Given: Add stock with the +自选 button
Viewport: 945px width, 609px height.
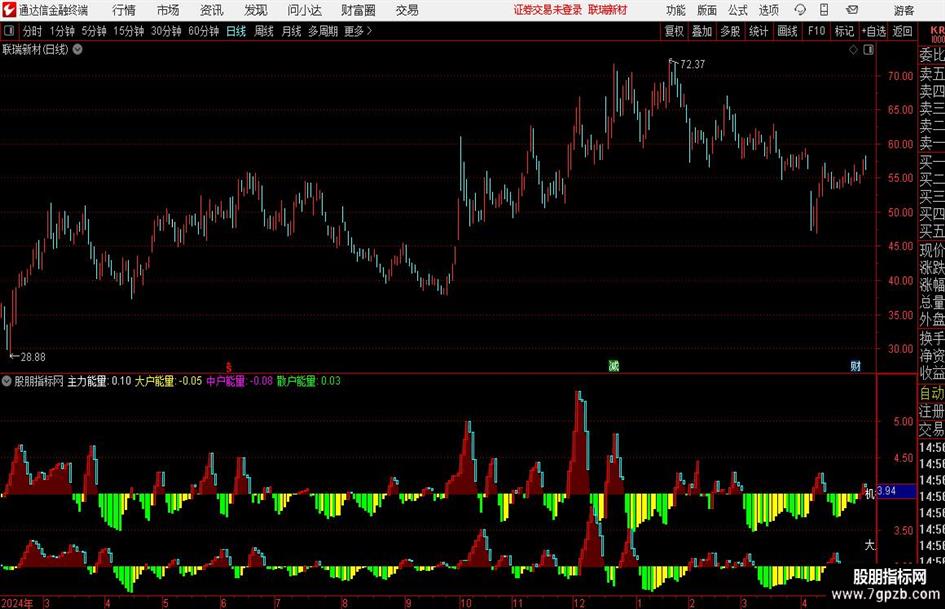Looking at the screenshot, I should click(874, 31).
